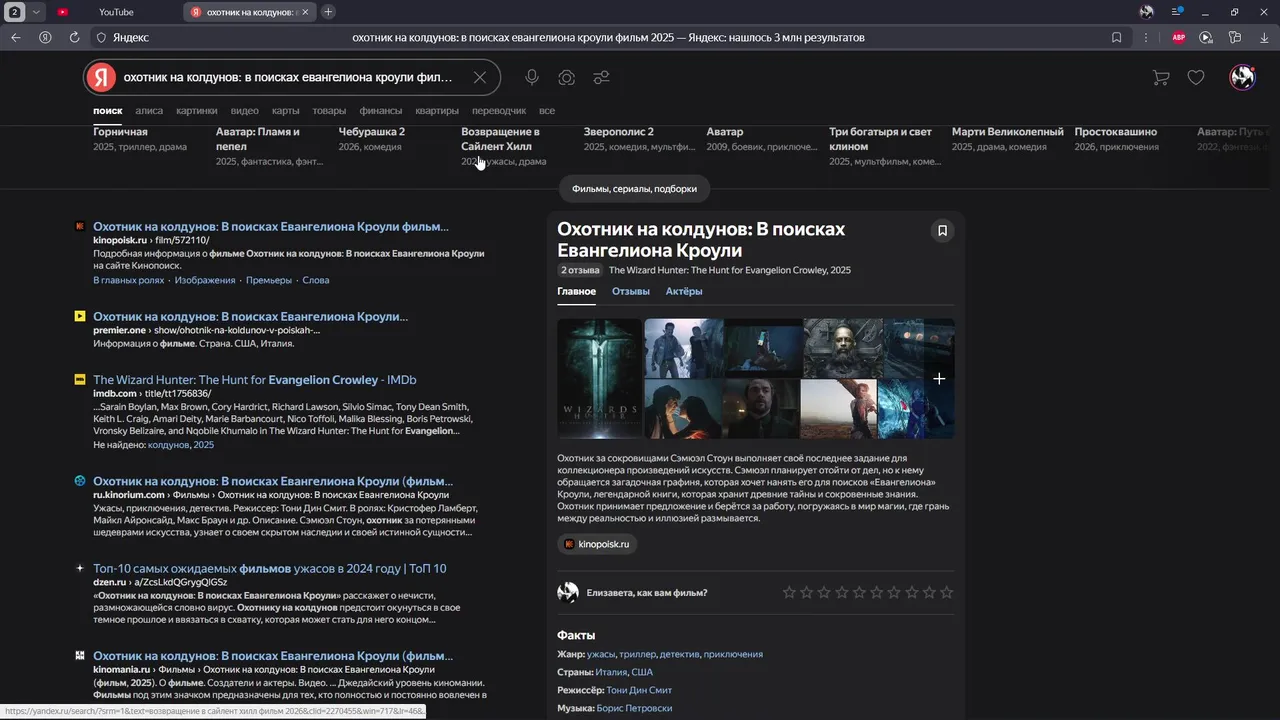Screen dimensions: 1280x720
Task: Open the address bar three-dot menu
Action: tap(1146, 37)
